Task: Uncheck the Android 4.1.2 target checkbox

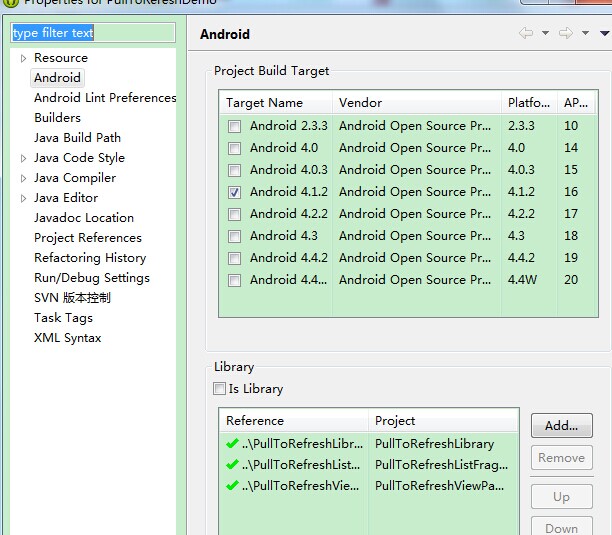Action: coord(235,192)
